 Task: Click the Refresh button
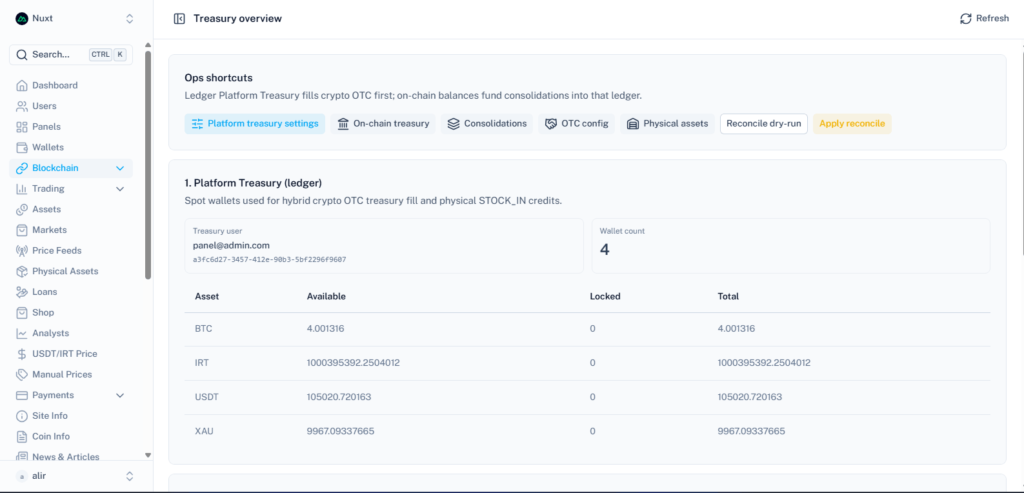[x=984, y=18]
